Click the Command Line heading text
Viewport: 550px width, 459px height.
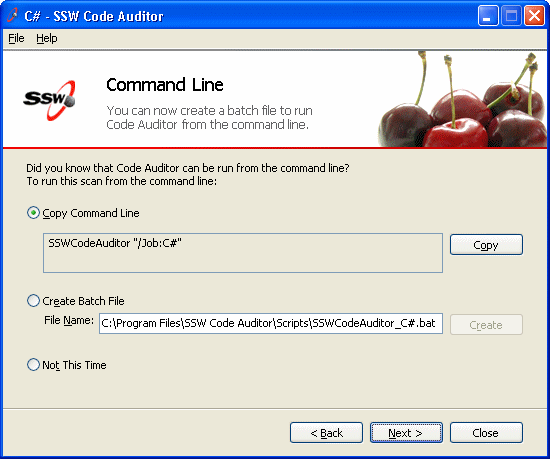coord(165,85)
